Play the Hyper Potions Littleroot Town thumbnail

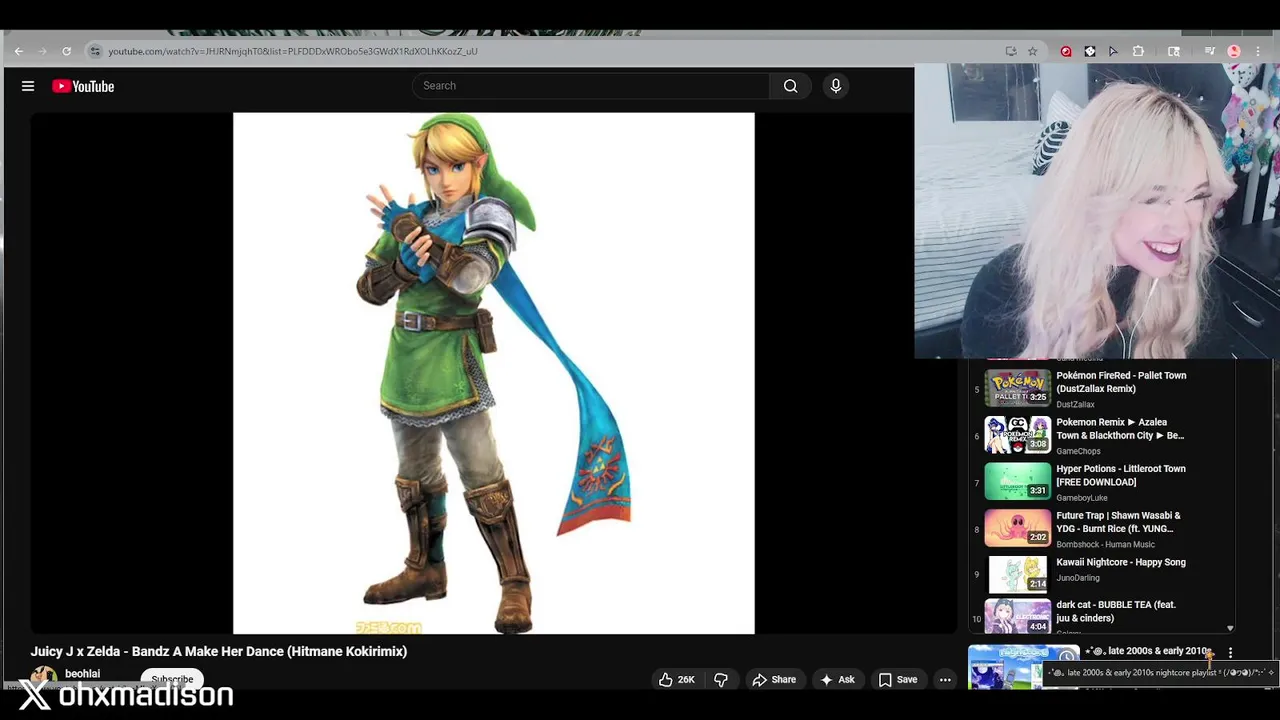point(1017,481)
